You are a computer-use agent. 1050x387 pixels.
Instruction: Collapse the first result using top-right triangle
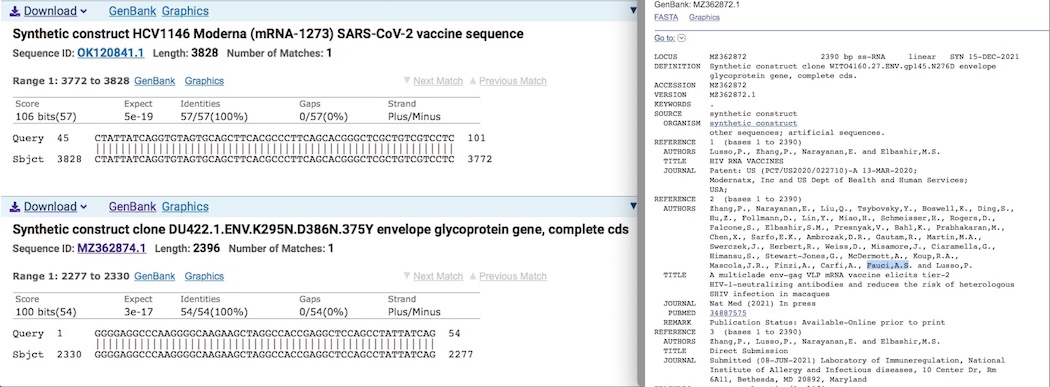[x=633, y=10]
